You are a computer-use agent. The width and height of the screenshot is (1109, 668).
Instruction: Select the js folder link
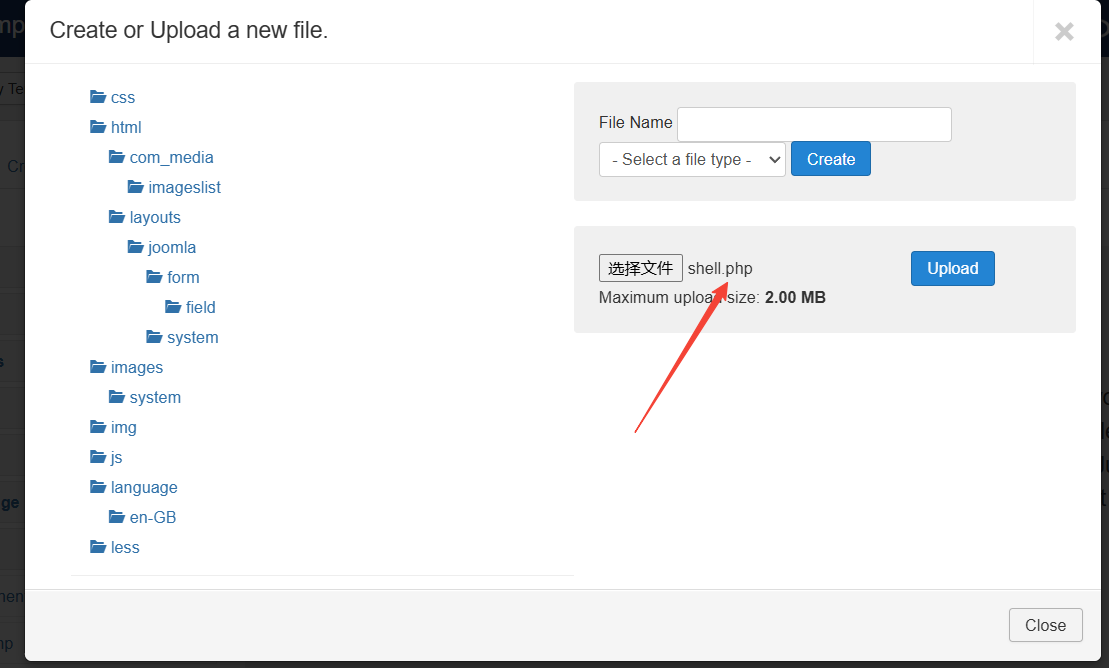[117, 458]
